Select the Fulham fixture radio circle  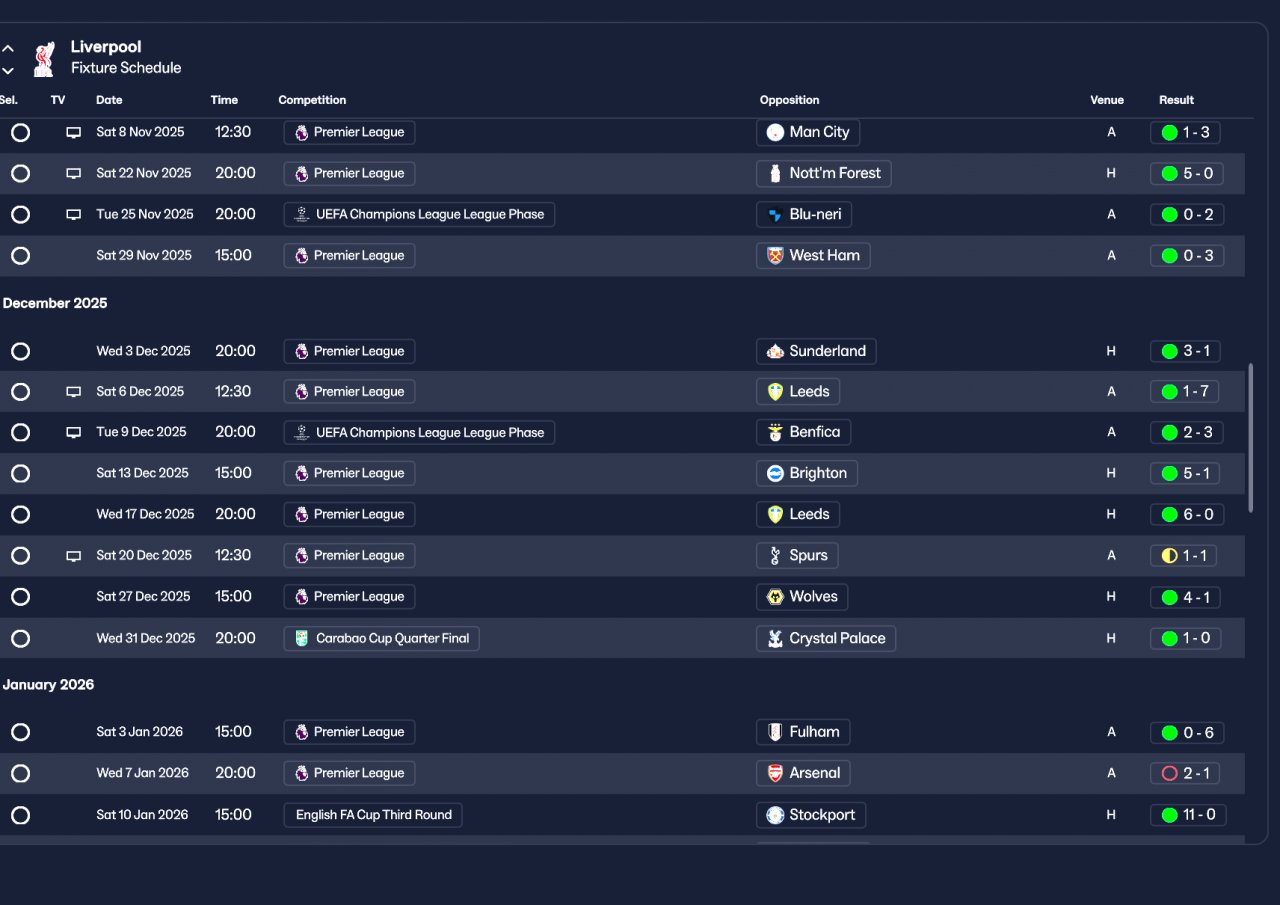pos(20,732)
